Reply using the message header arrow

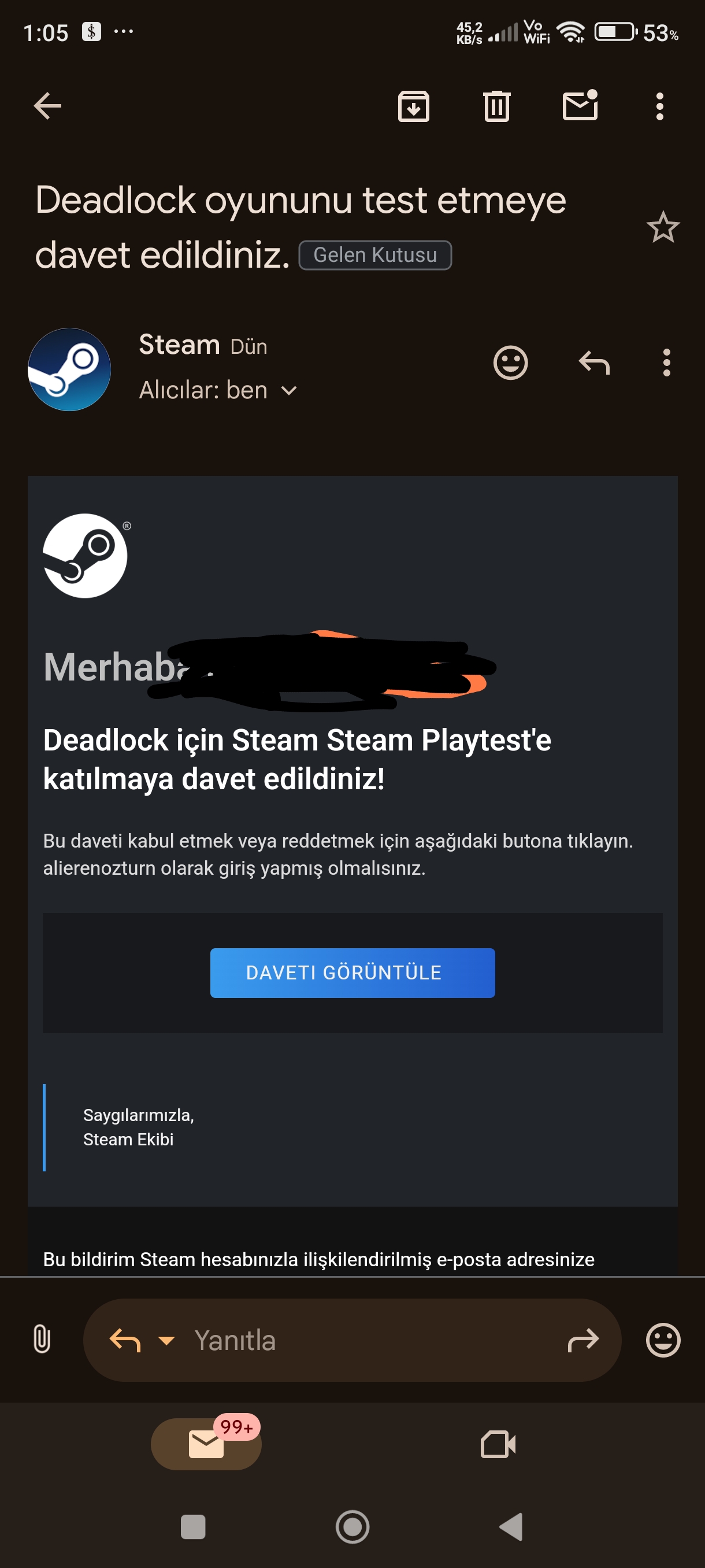(x=594, y=363)
